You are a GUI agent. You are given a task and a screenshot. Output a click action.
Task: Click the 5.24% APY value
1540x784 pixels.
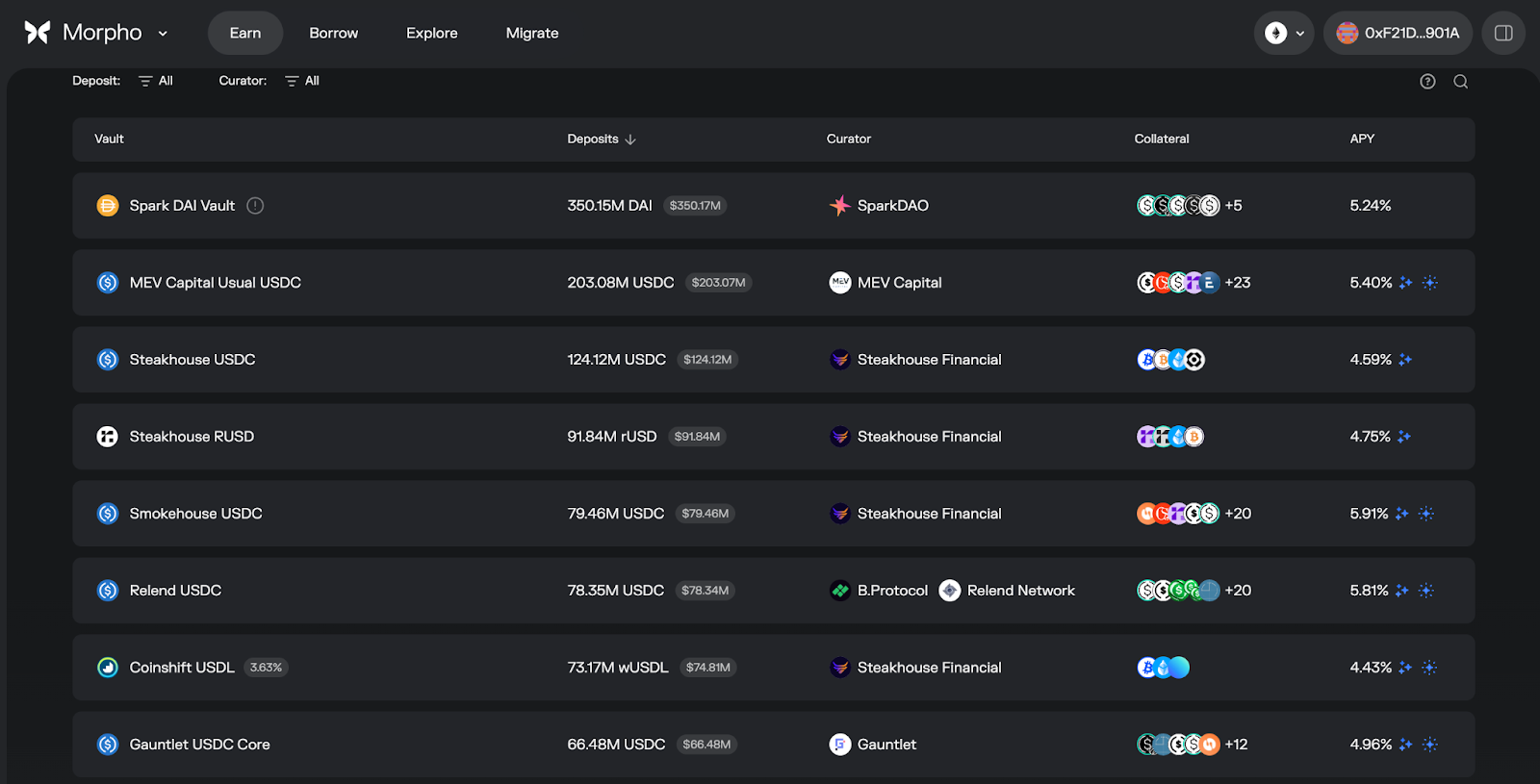(1371, 206)
